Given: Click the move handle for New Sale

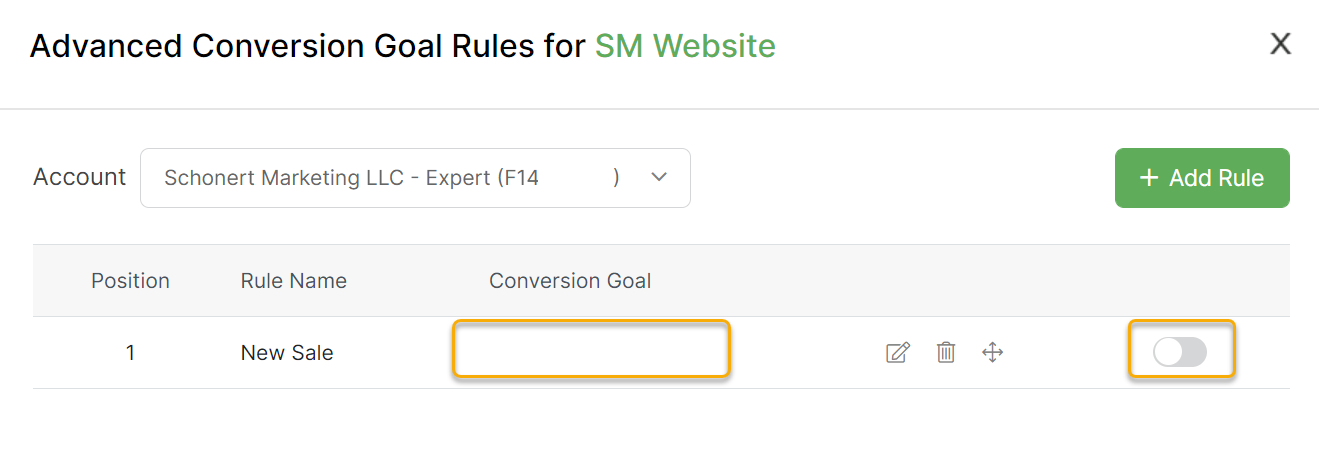Looking at the screenshot, I should (x=992, y=352).
